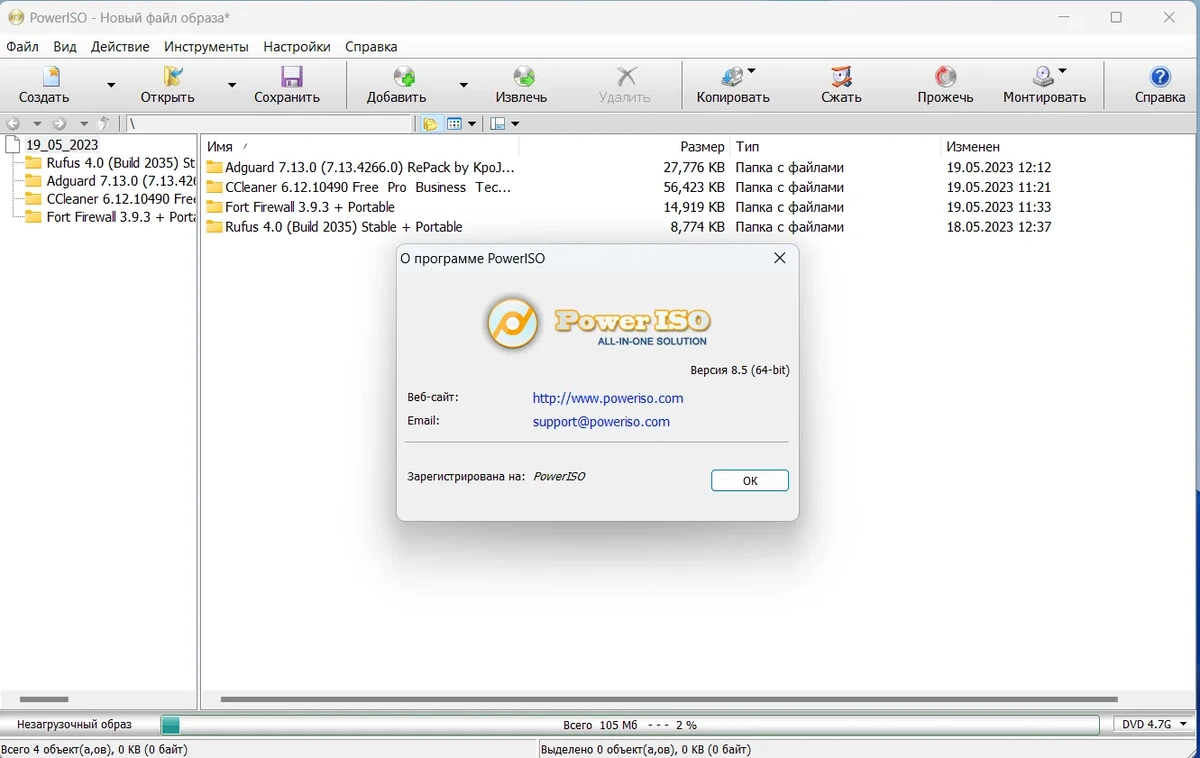The width and height of the screenshot is (1200, 758).
Task: Click the path address input field
Action: [268, 124]
